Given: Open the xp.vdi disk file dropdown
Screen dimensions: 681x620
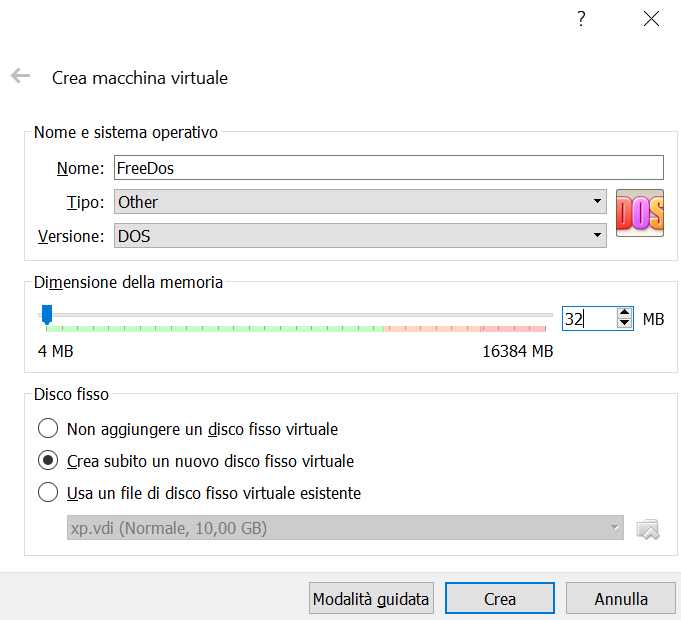Looking at the screenshot, I should (x=345, y=528).
